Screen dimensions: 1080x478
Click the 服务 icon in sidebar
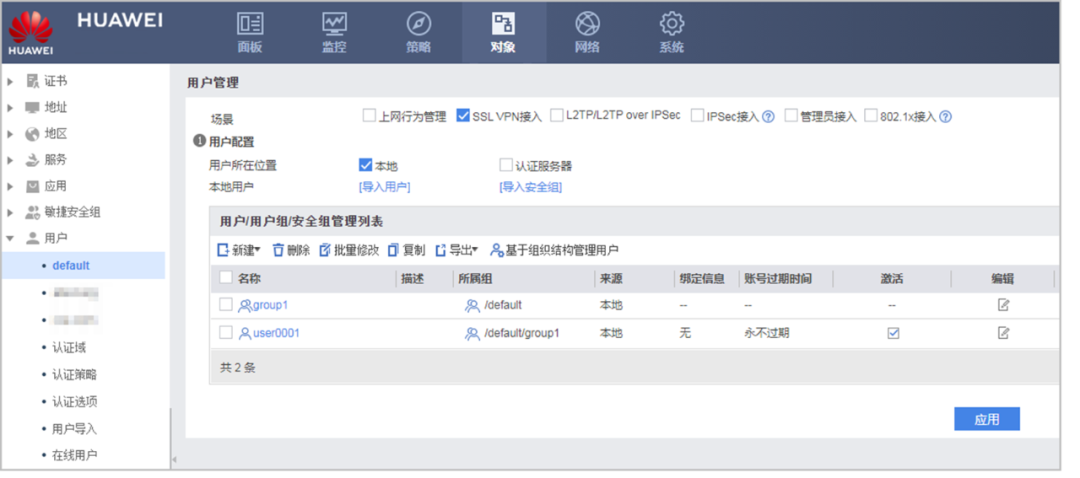pyautogui.click(x=32, y=160)
